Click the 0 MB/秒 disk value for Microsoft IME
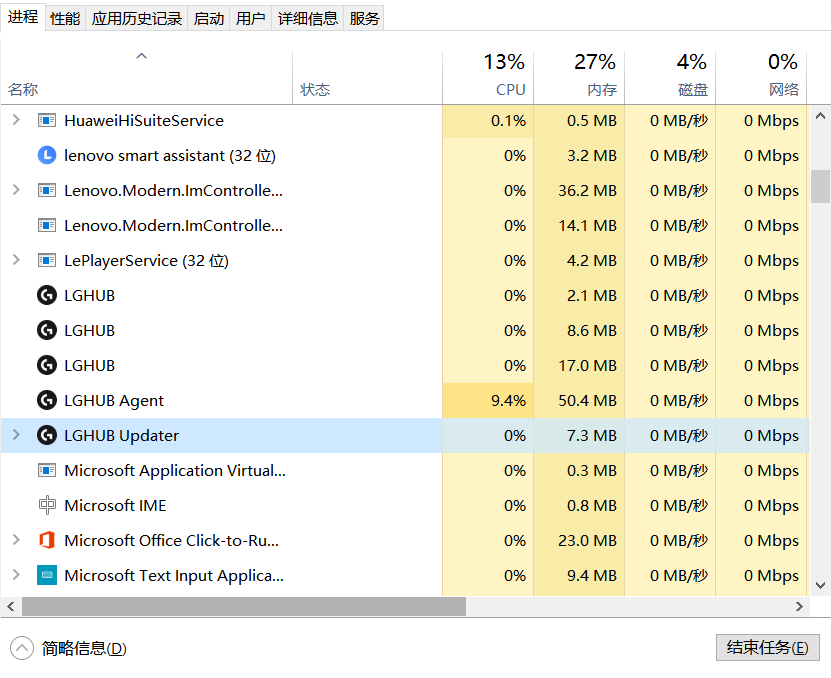The width and height of the screenshot is (831, 678). point(679,506)
